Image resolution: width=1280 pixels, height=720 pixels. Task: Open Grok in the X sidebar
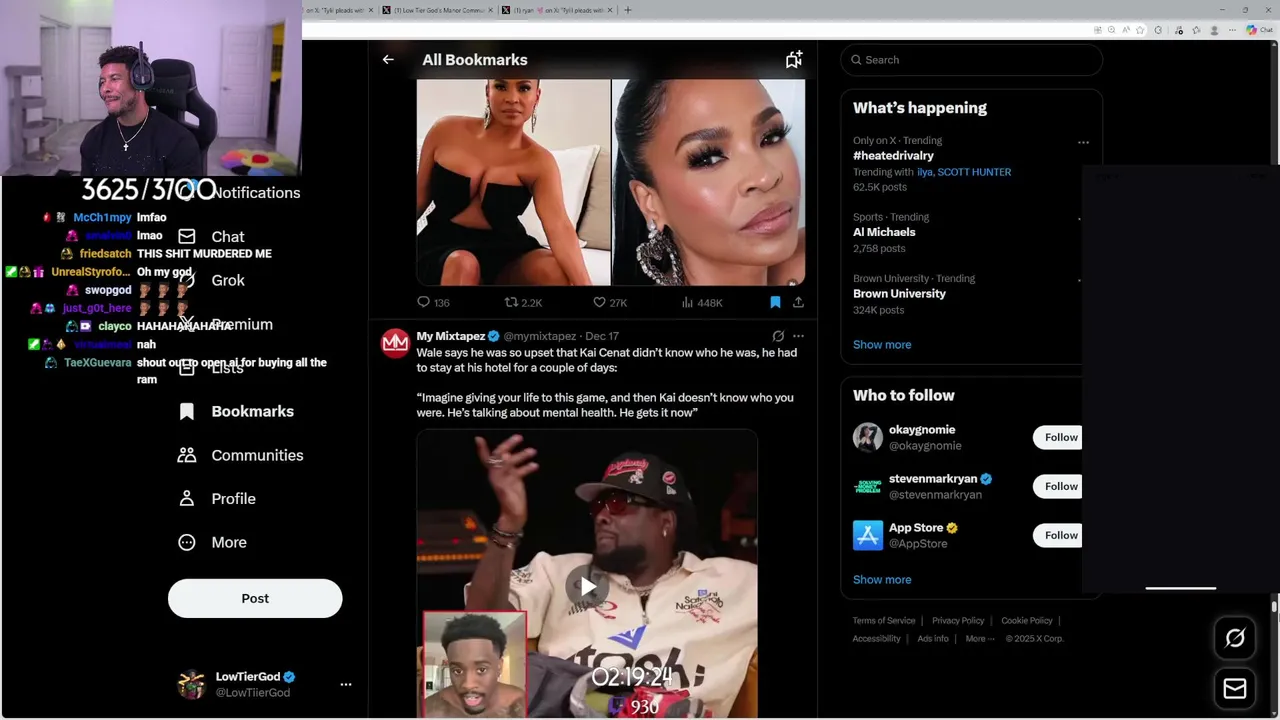(x=228, y=280)
